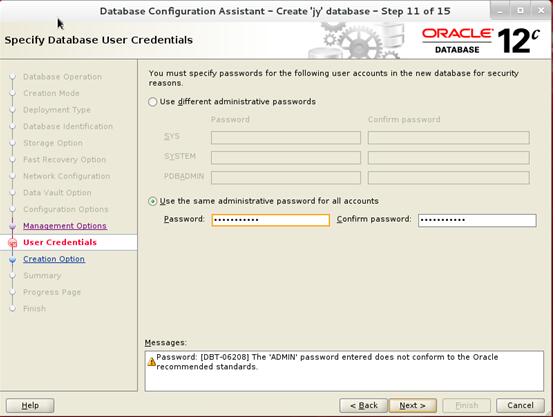This screenshot has width=555, height=417.
Task: Click the Network Configuration step label
Action: coord(67,176)
